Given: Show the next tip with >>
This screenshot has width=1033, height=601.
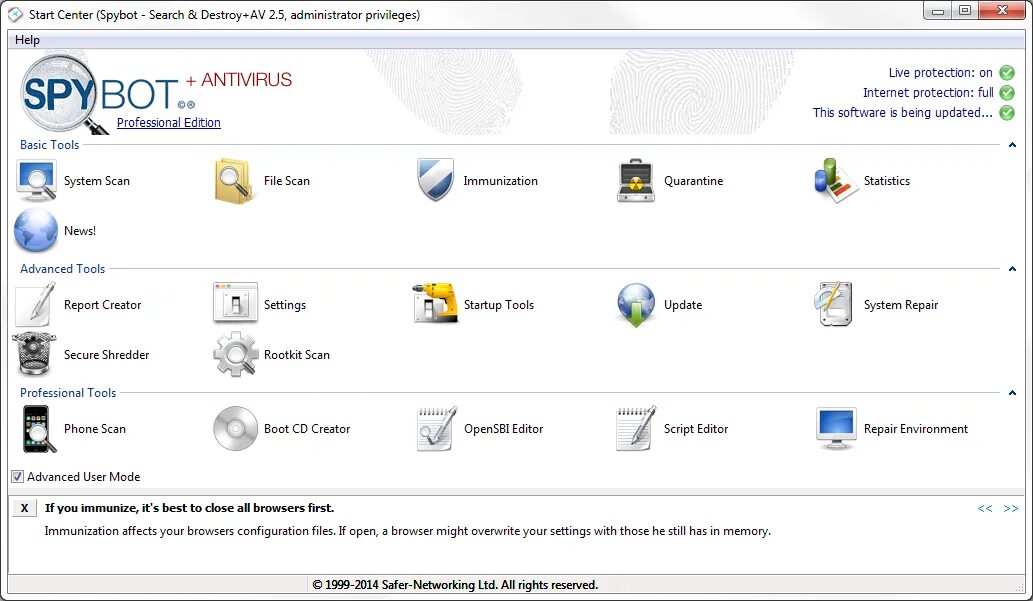Looking at the screenshot, I should coord(1011,508).
